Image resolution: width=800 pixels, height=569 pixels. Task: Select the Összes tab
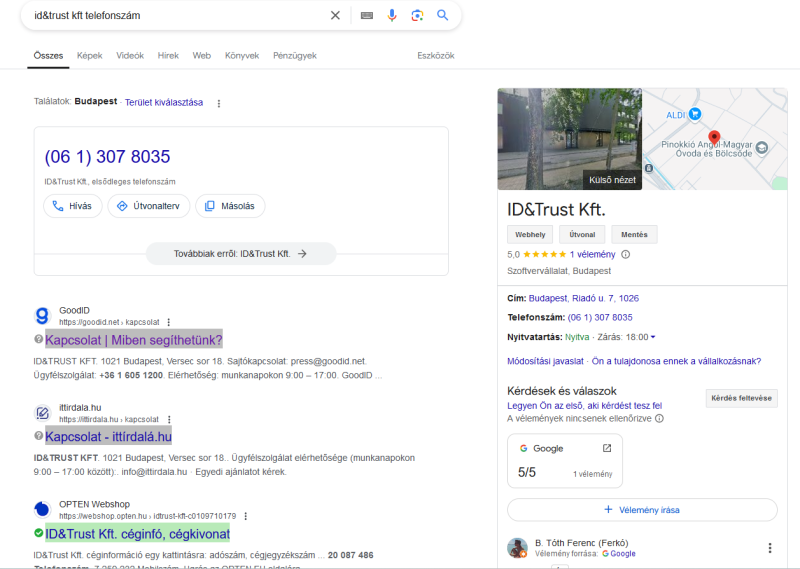(48, 56)
